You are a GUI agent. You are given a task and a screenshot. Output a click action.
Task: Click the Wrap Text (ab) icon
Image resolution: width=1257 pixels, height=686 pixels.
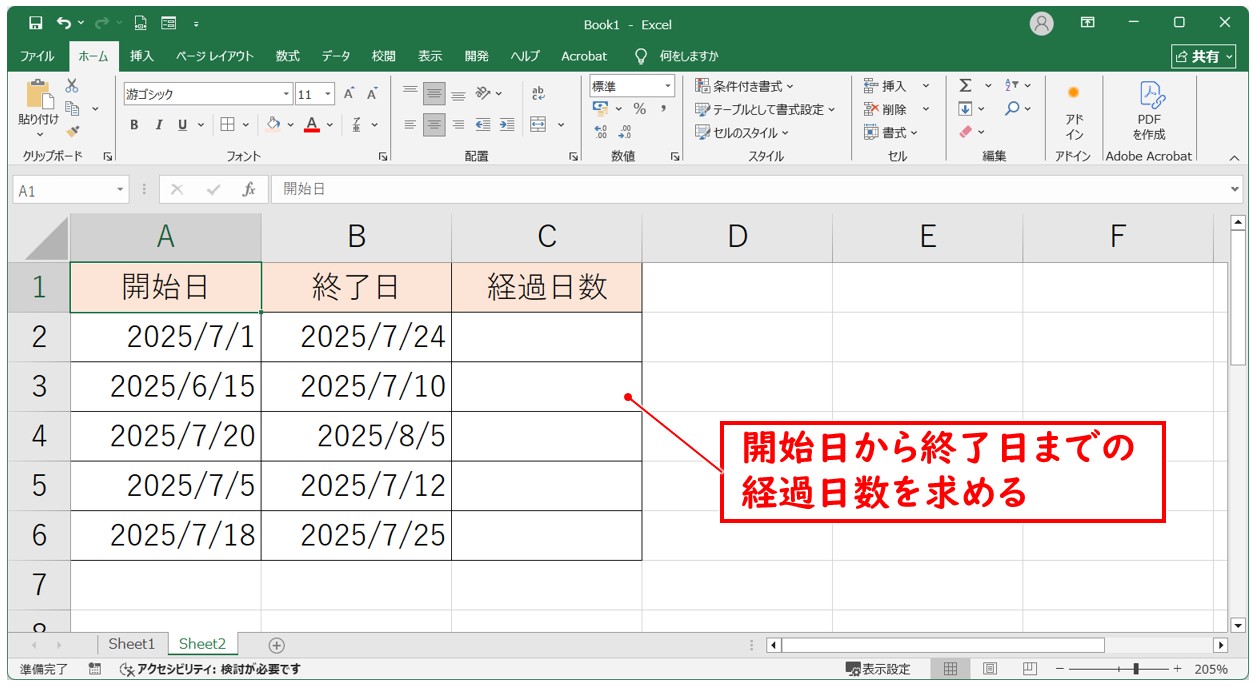(538, 93)
